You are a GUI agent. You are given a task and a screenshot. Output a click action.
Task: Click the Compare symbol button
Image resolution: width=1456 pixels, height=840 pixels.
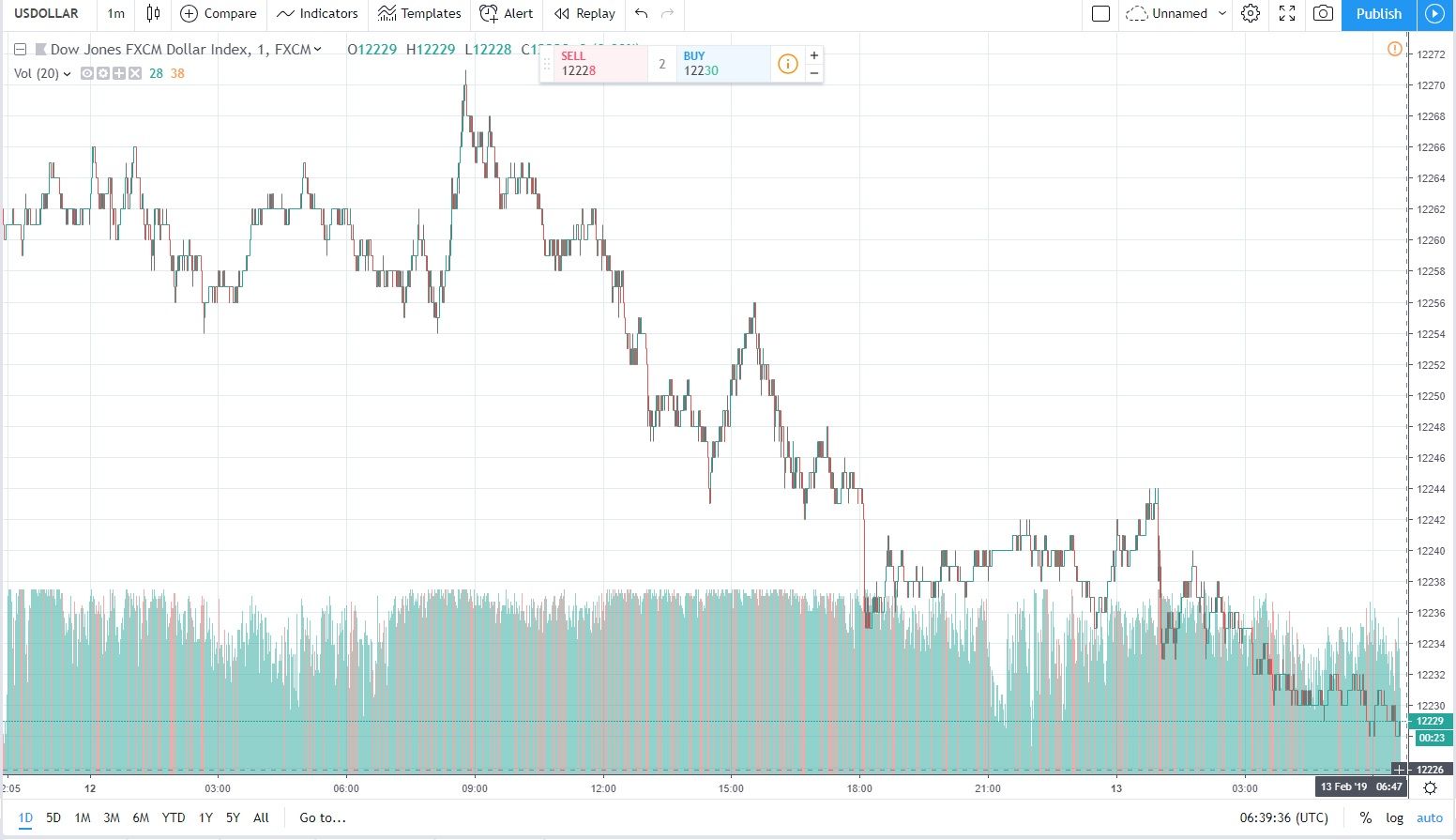(218, 13)
